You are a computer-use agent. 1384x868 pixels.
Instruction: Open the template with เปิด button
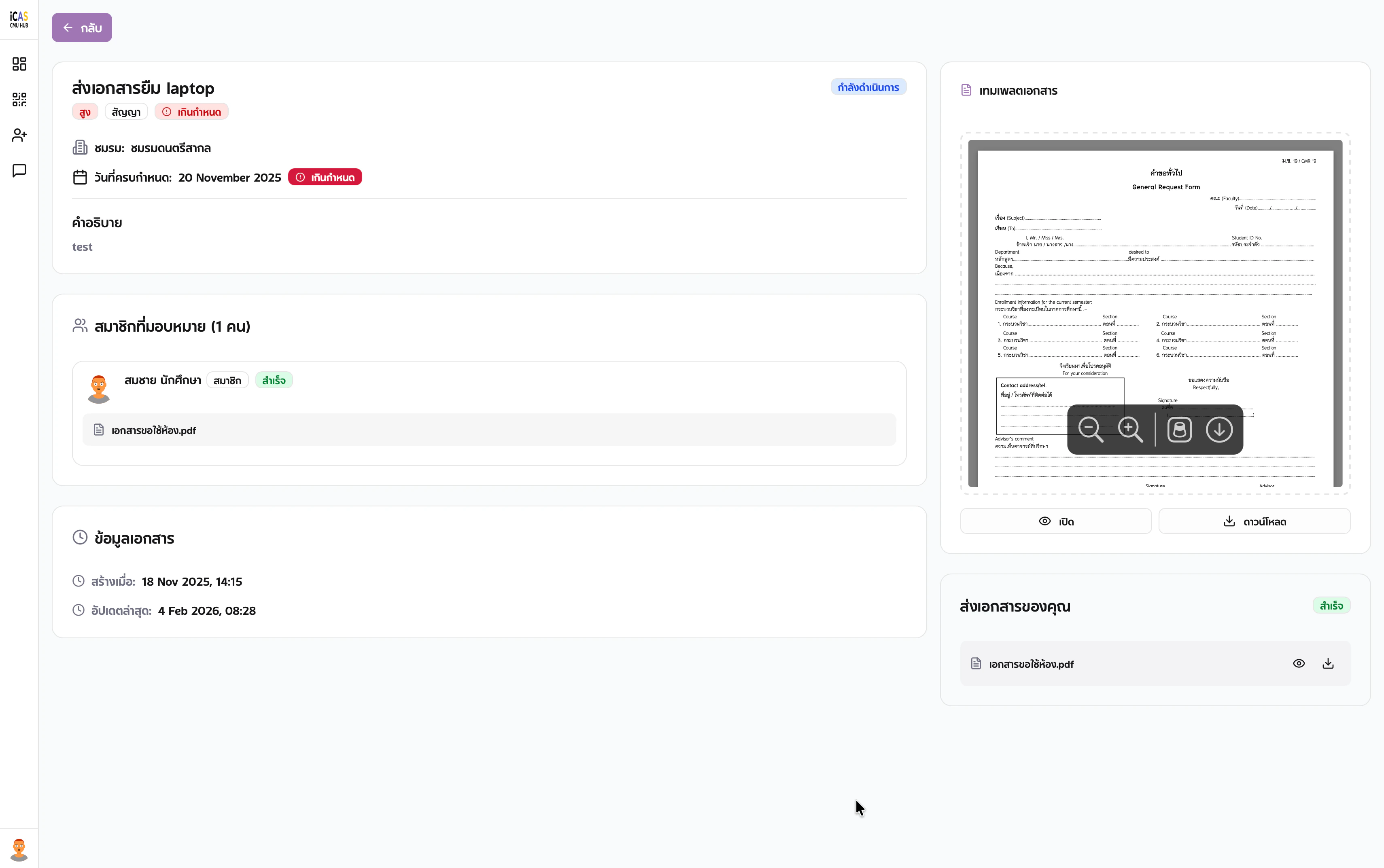point(1055,521)
